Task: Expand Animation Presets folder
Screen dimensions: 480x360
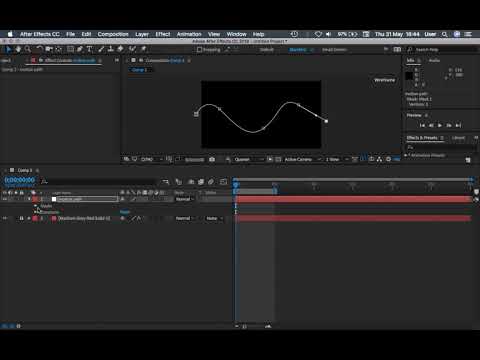Action: click(x=406, y=155)
